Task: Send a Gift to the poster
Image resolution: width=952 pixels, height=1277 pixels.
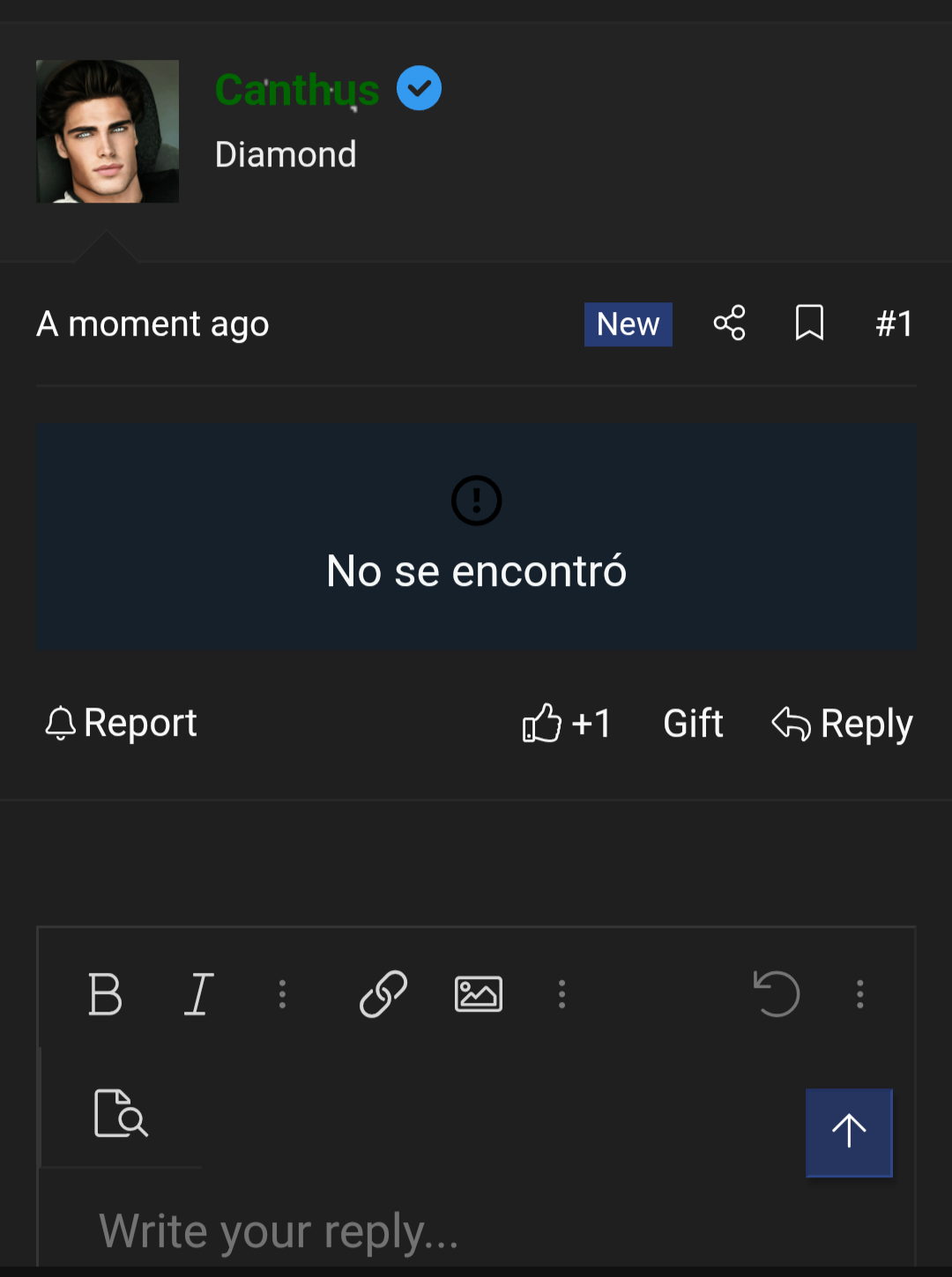Action: (693, 723)
